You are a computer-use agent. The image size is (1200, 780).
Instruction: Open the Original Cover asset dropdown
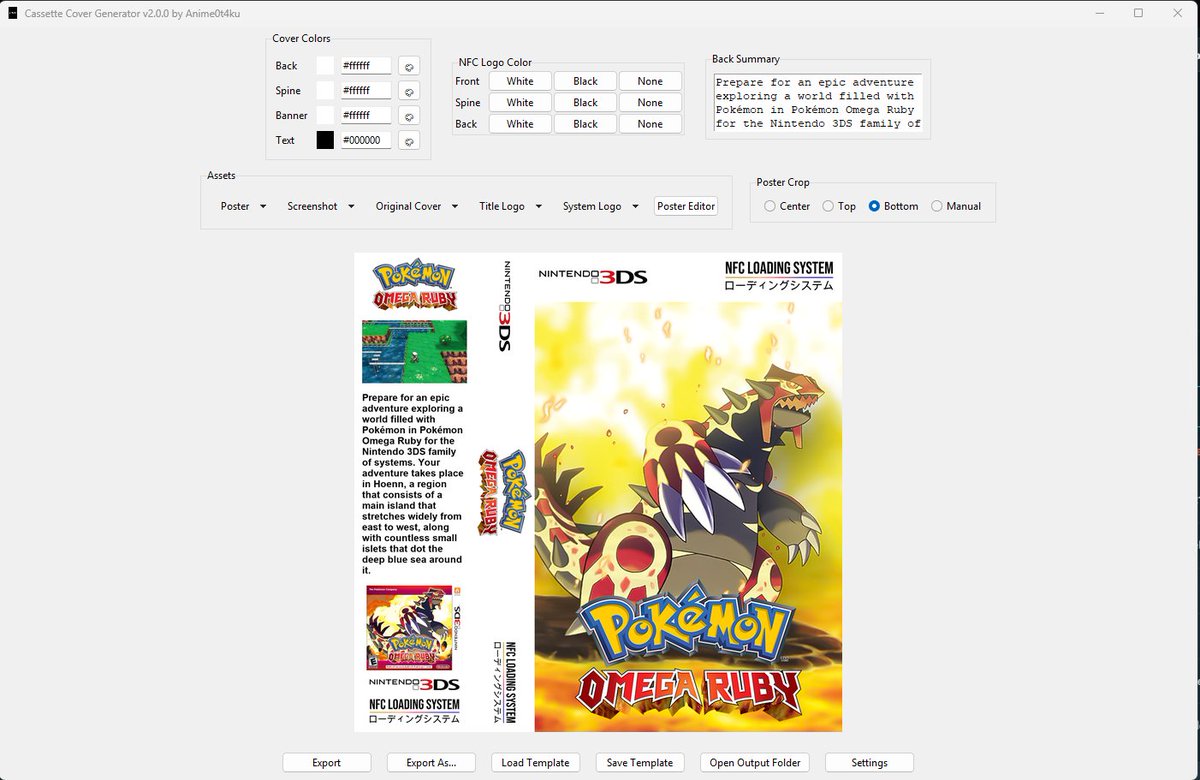pyautogui.click(x=417, y=206)
